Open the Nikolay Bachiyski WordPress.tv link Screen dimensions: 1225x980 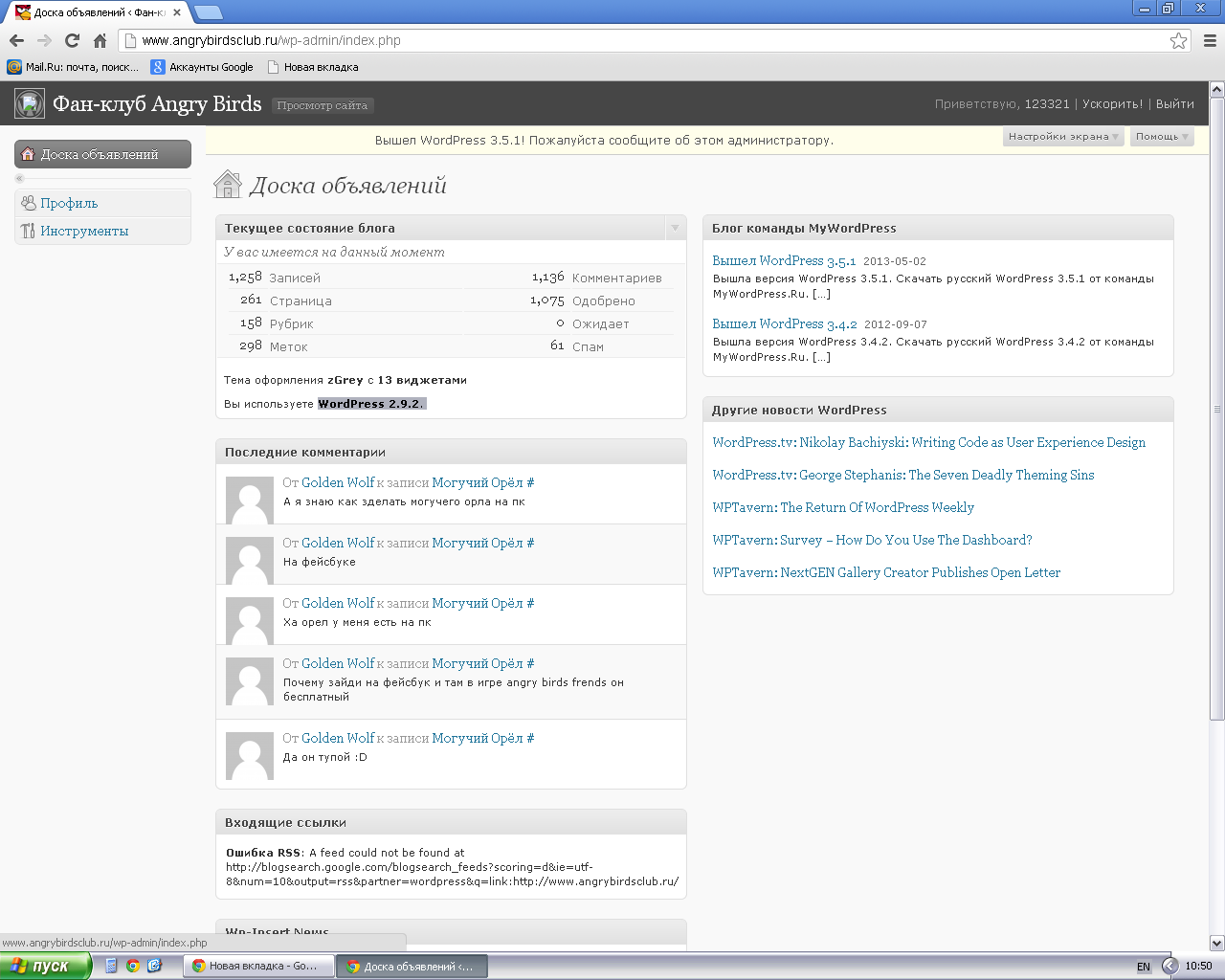point(928,442)
